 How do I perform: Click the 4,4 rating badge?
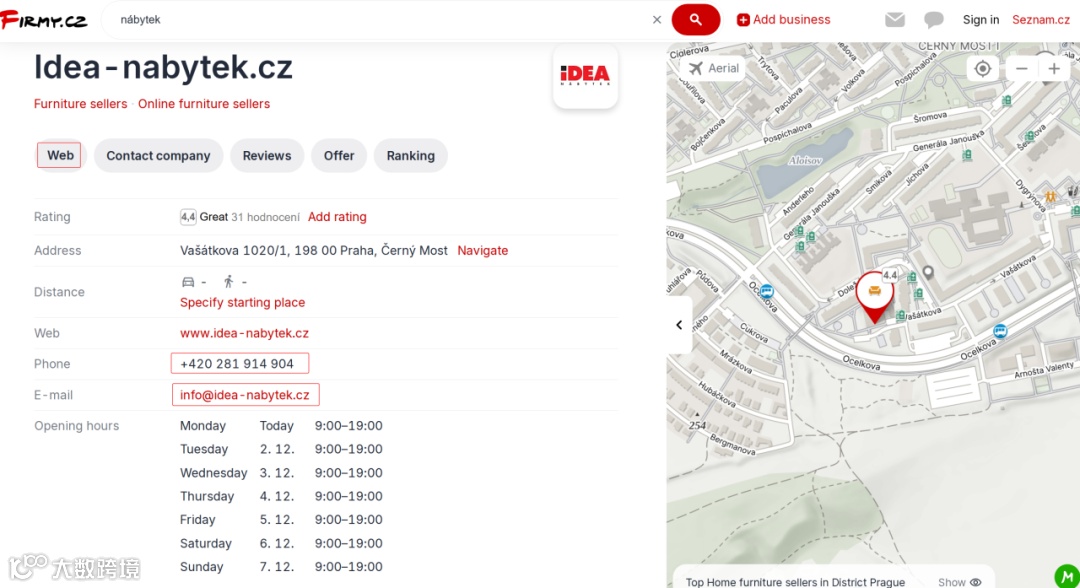(x=188, y=217)
